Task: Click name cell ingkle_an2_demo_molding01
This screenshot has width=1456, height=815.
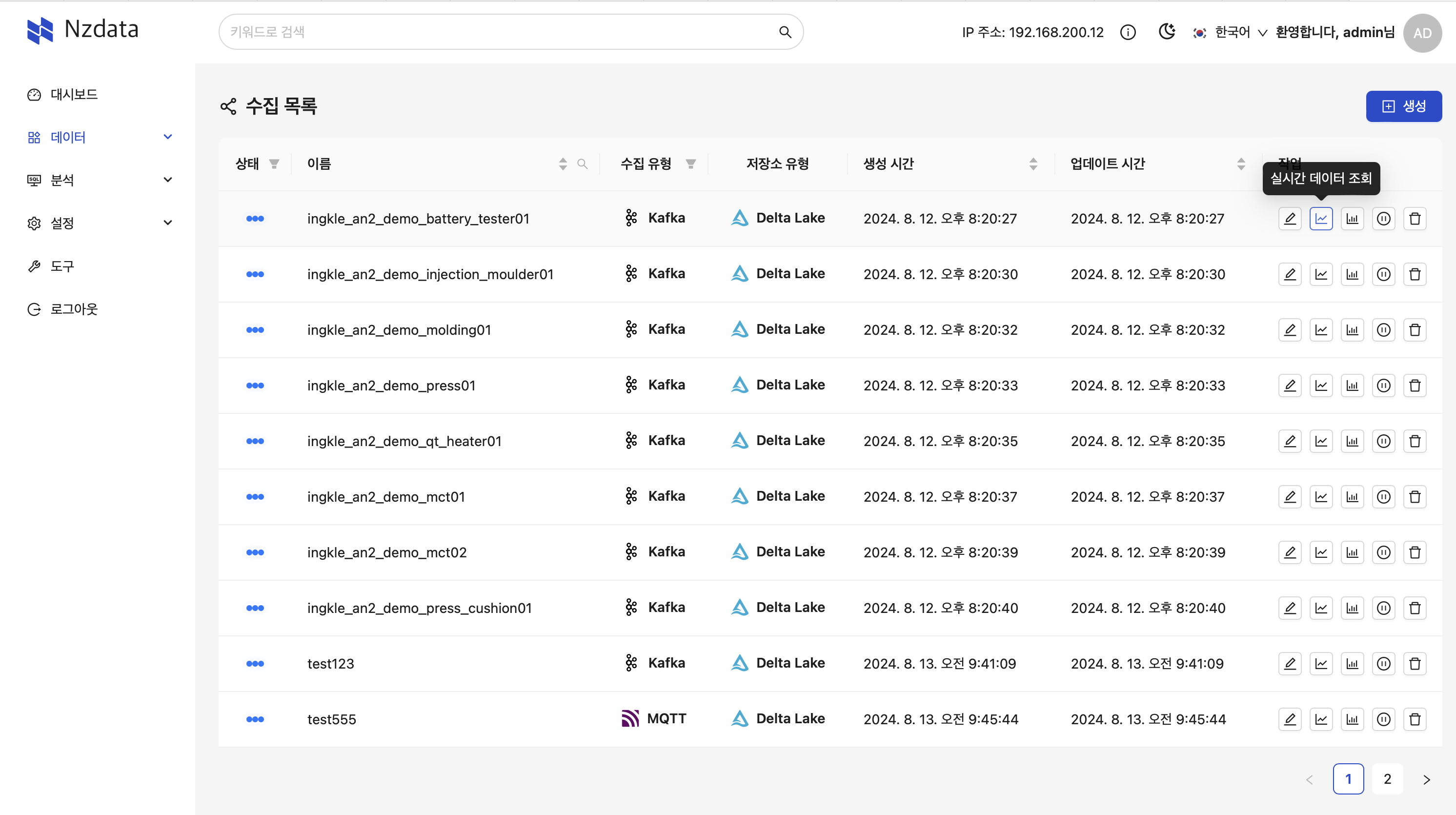Action: click(x=399, y=330)
